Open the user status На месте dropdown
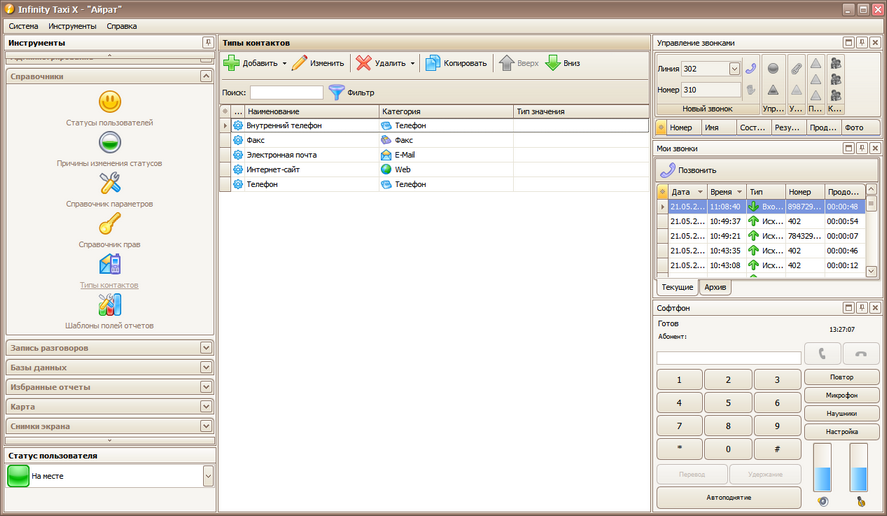Screen dimensions: 887x516 pyautogui.click(x=208, y=476)
